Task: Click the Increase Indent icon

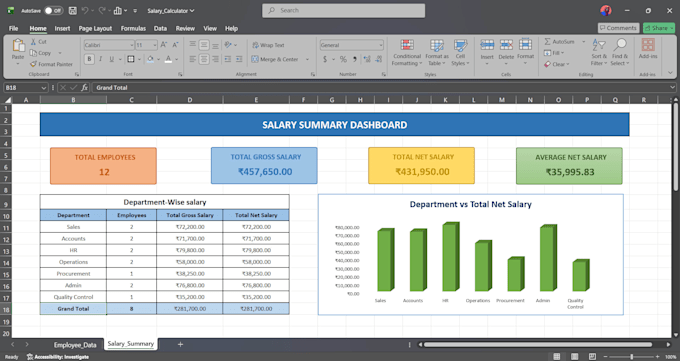Action: 239,59
